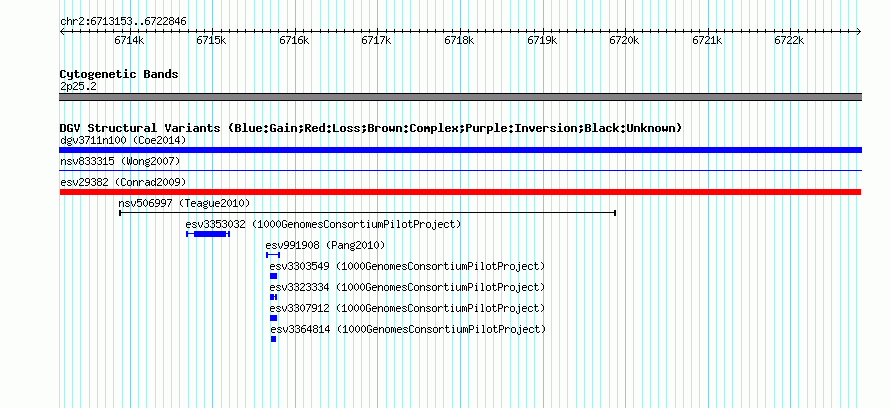Image resolution: width=890 pixels, height=408 pixels.
Task: Click the esv3303549 blue block
Action: (x=274, y=276)
